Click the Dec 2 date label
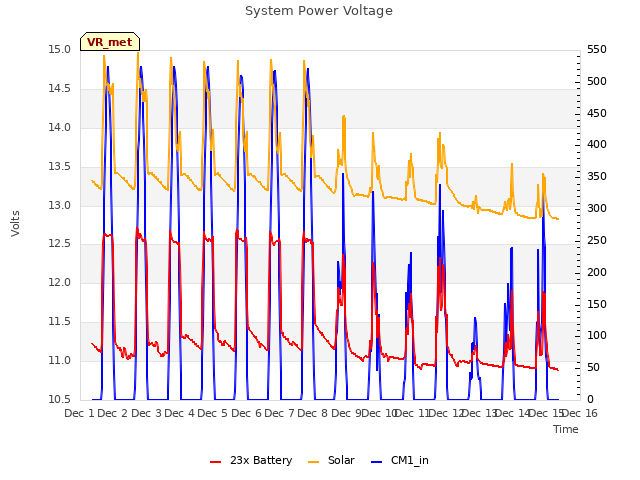The image size is (640, 480). 113,413
